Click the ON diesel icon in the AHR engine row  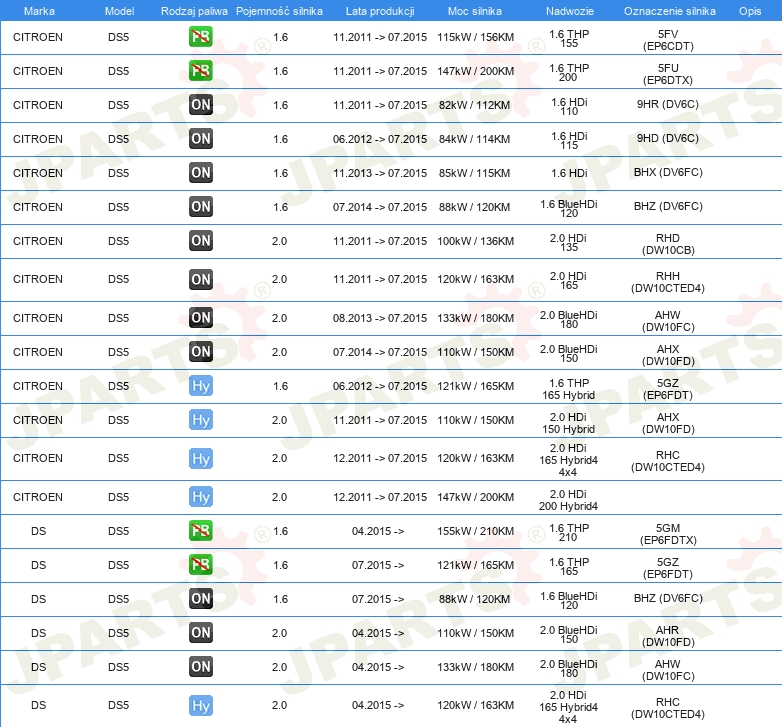200,633
